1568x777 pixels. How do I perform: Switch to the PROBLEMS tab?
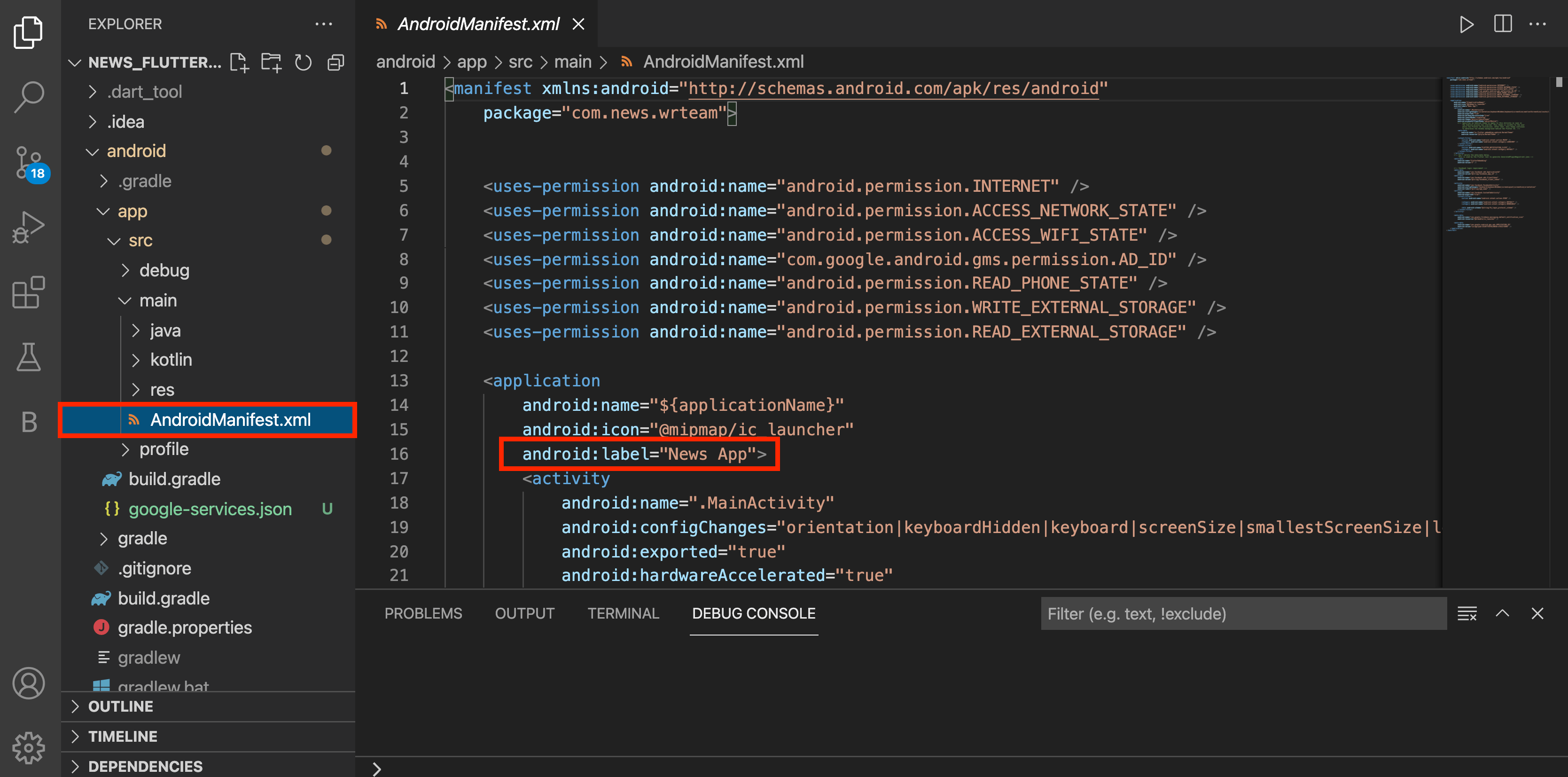click(x=423, y=613)
